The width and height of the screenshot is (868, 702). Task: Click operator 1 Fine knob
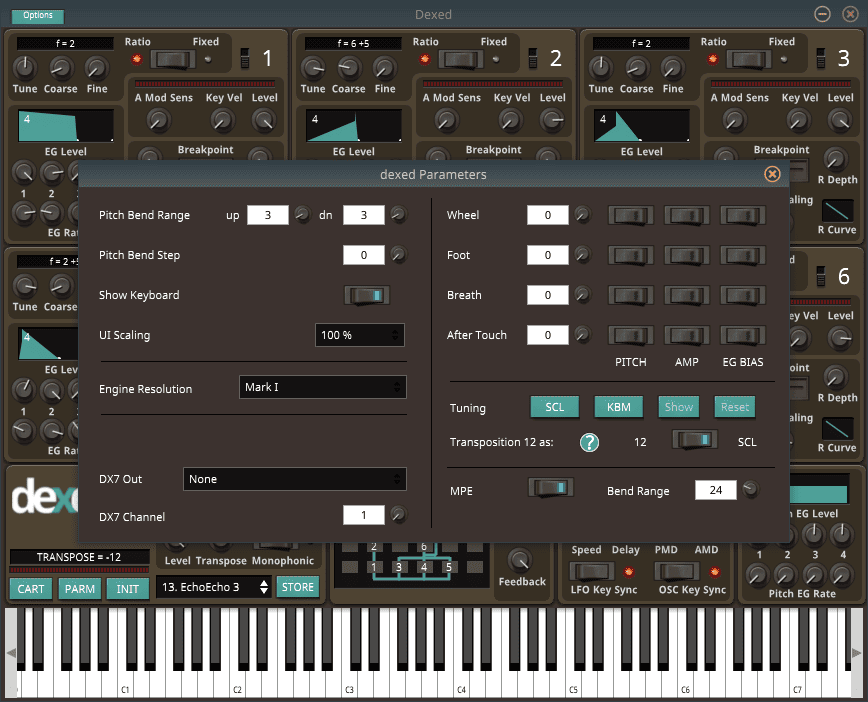tap(96, 68)
